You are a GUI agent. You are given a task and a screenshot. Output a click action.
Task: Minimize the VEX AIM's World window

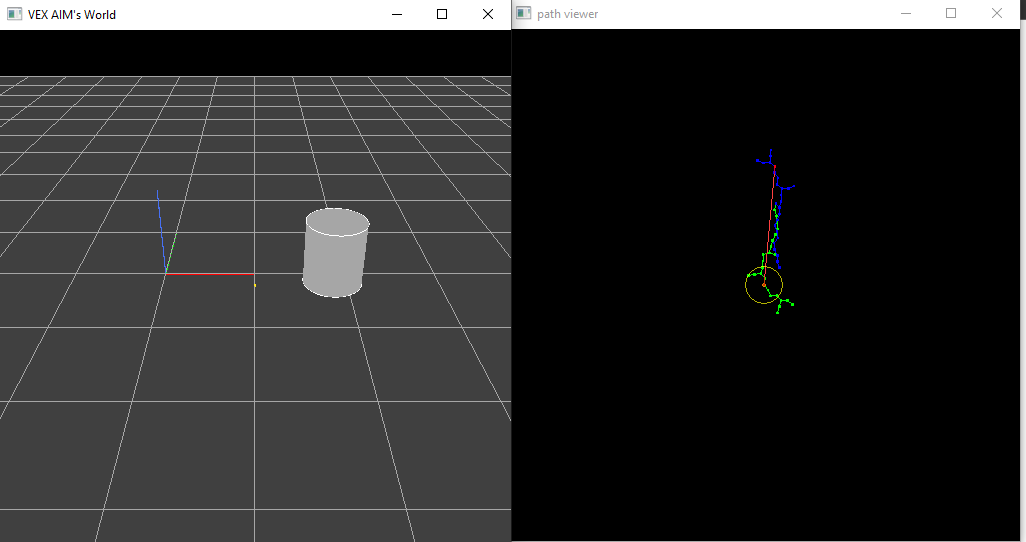tap(397, 14)
